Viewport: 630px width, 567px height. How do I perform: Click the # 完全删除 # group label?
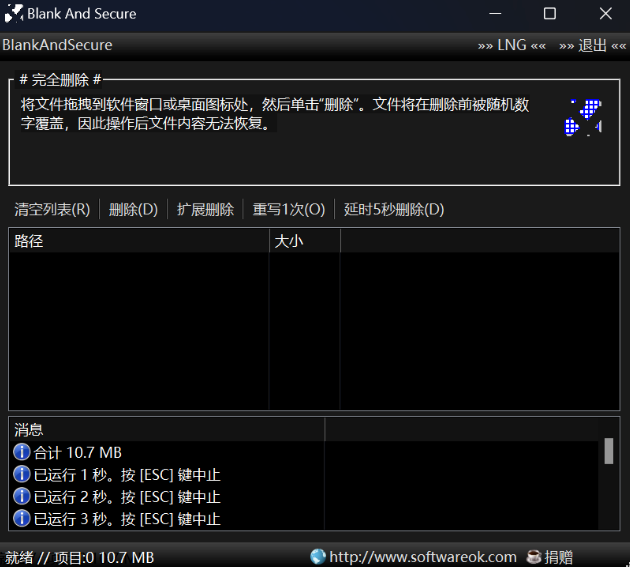tap(60, 80)
